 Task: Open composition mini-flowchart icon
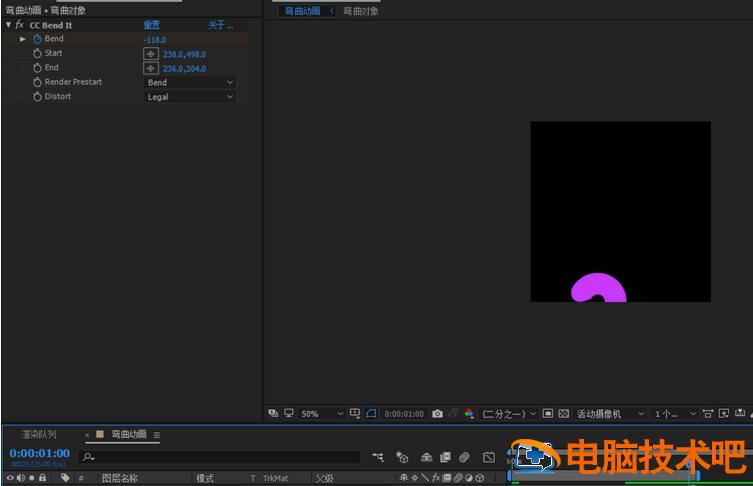(x=378, y=457)
